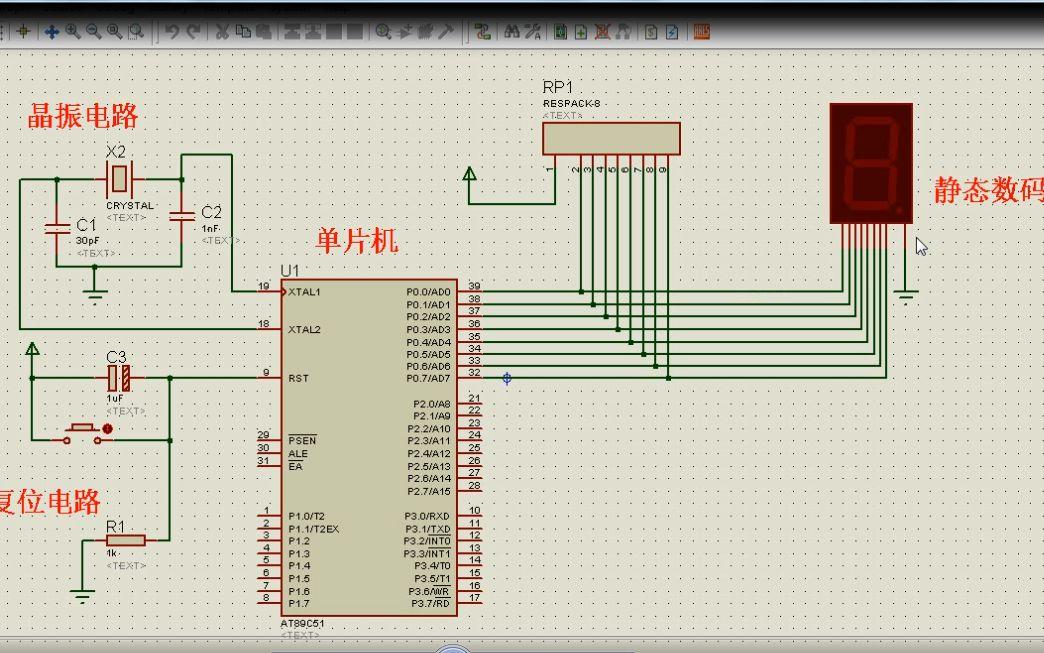Click the packaging tool icon
The height and width of the screenshot is (653, 1044).
pyautogui.click(x=425, y=31)
